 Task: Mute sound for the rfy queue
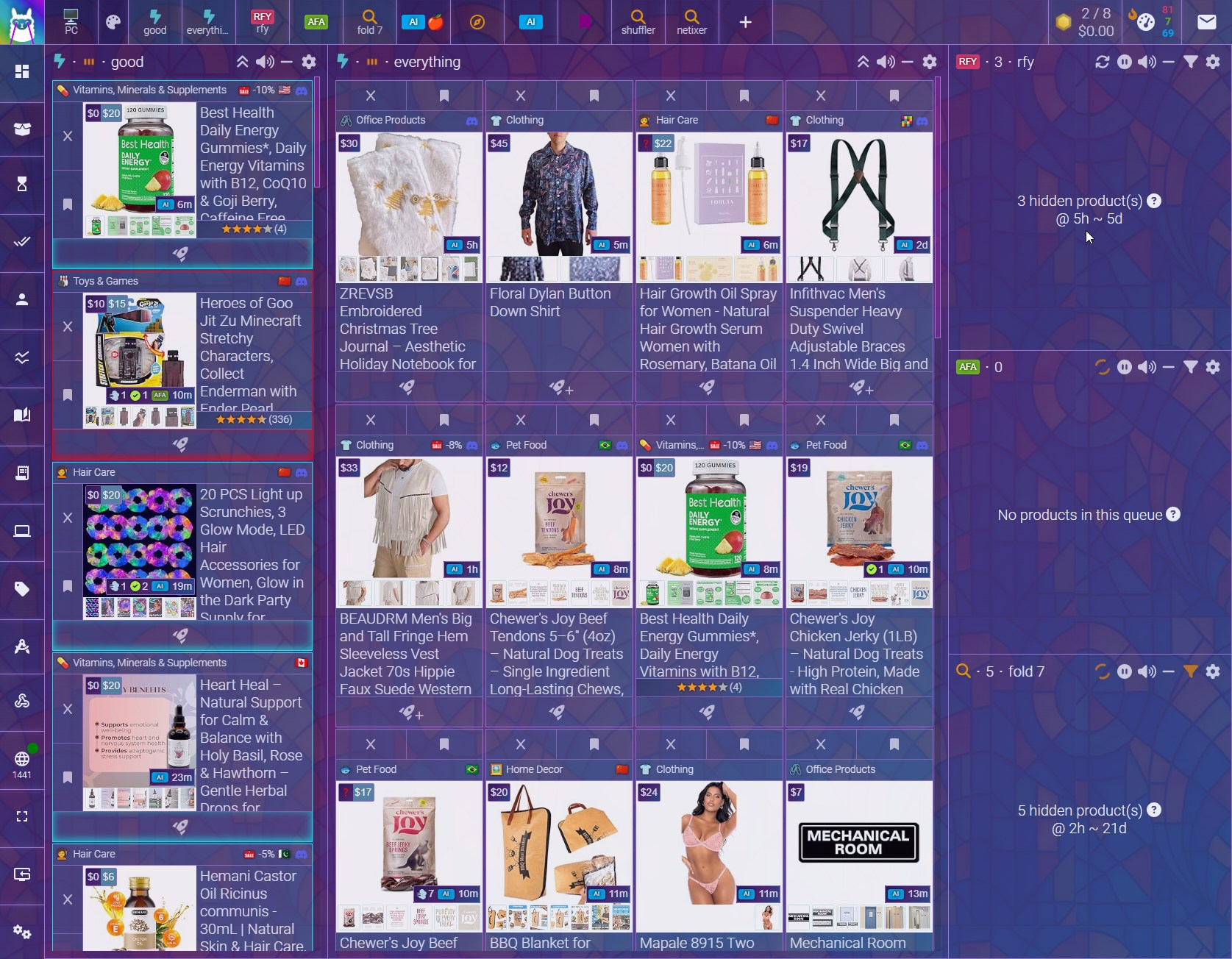pos(1147,62)
